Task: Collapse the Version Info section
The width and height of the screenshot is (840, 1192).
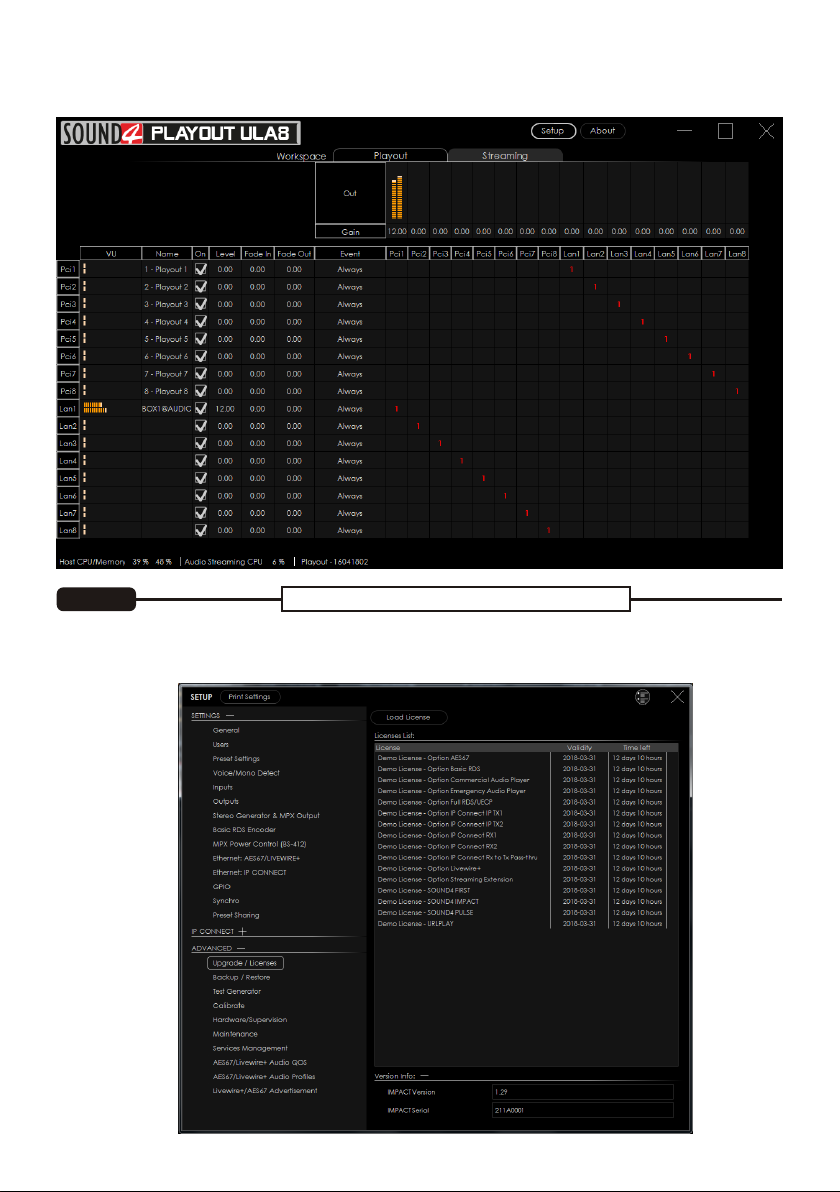Action: pyautogui.click(x=424, y=1076)
